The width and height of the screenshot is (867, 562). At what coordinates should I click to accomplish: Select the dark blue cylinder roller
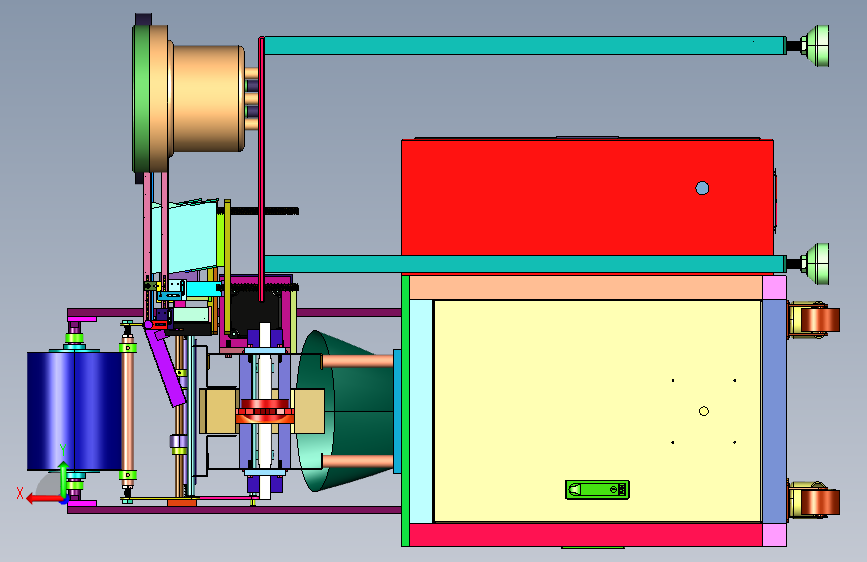(74, 411)
